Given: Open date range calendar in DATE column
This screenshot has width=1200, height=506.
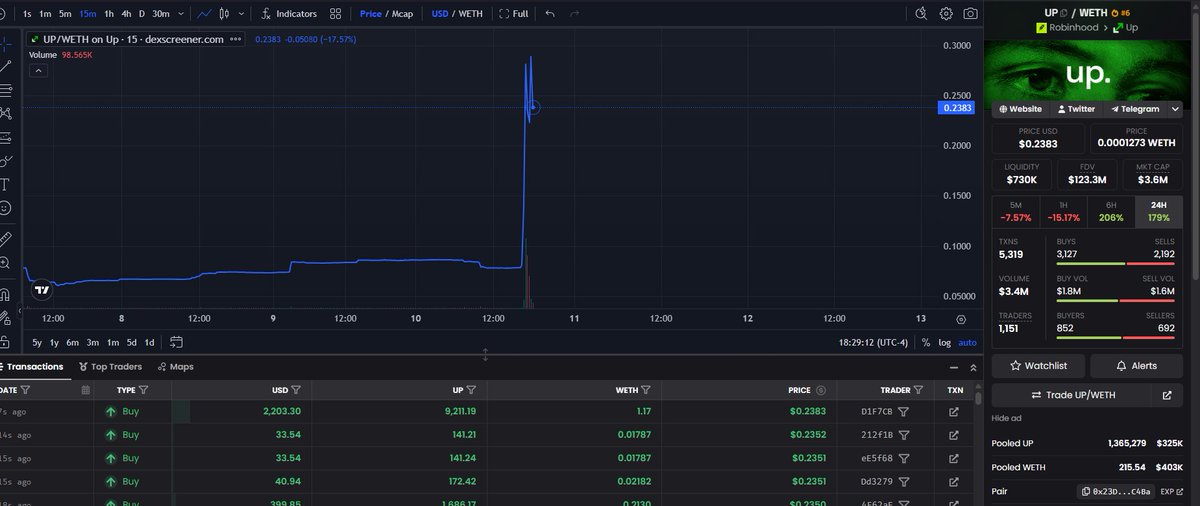Looking at the screenshot, I should [x=86, y=390].
